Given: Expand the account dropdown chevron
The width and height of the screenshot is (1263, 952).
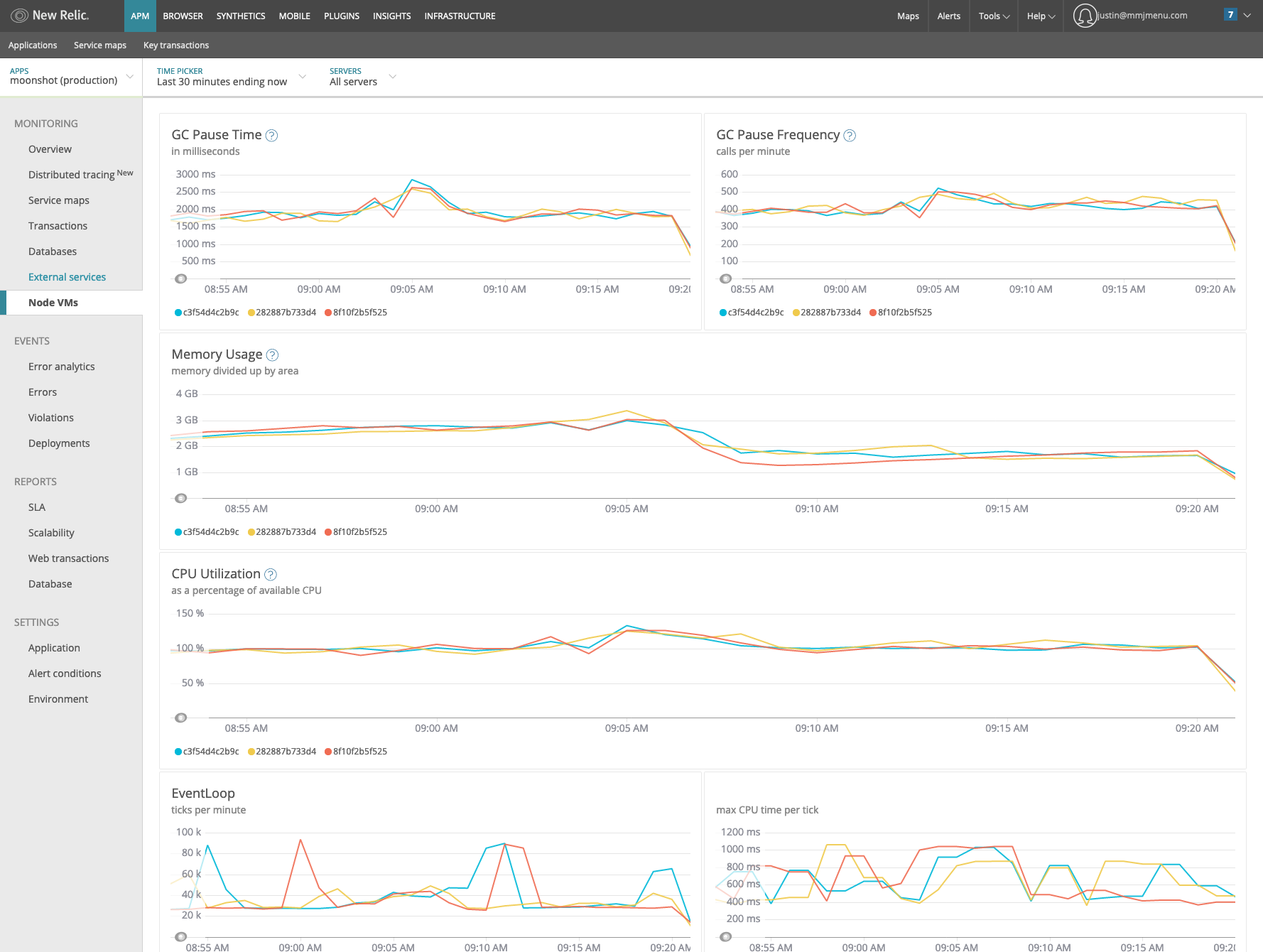Looking at the screenshot, I should (1247, 15).
